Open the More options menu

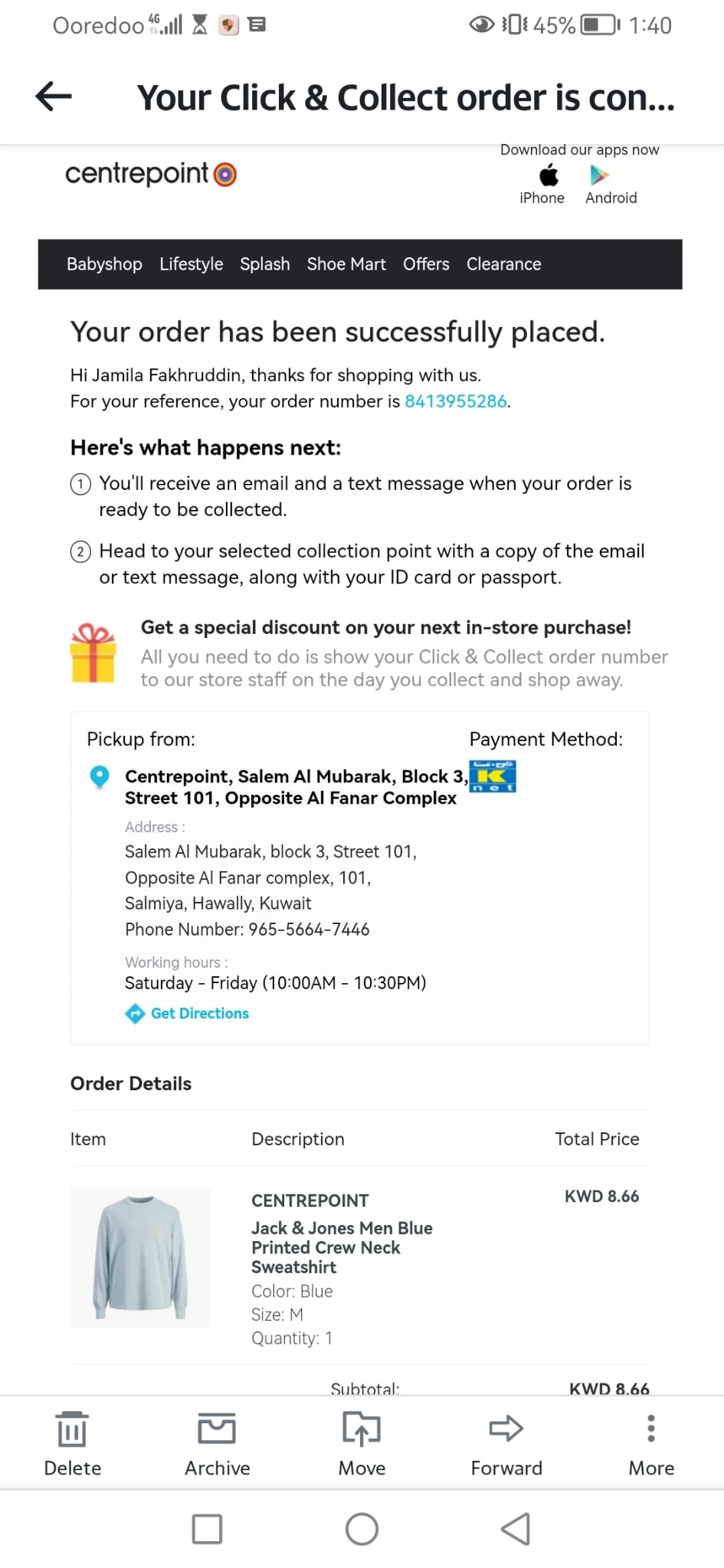click(x=651, y=1429)
